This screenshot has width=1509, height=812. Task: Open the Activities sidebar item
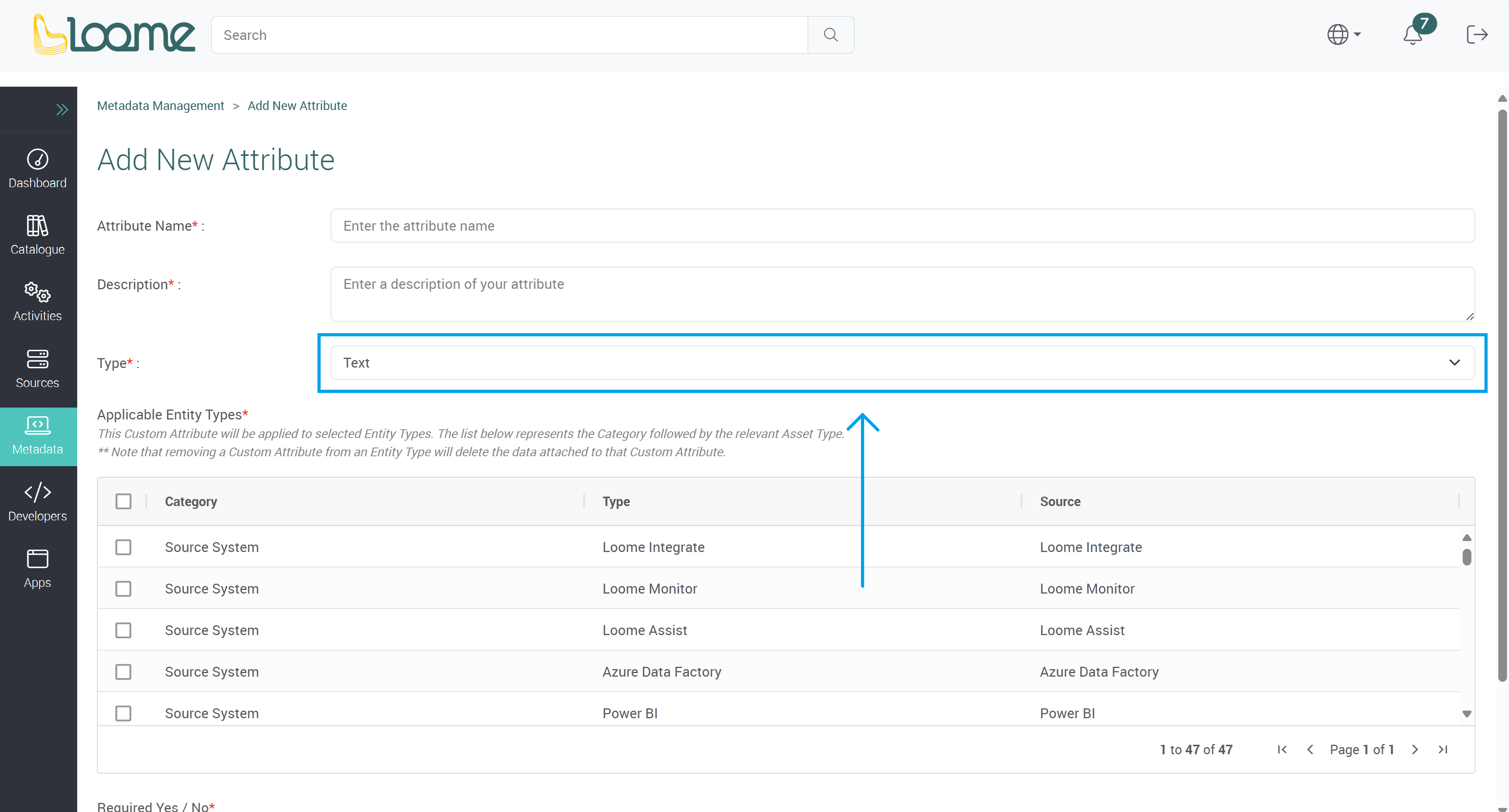point(38,302)
